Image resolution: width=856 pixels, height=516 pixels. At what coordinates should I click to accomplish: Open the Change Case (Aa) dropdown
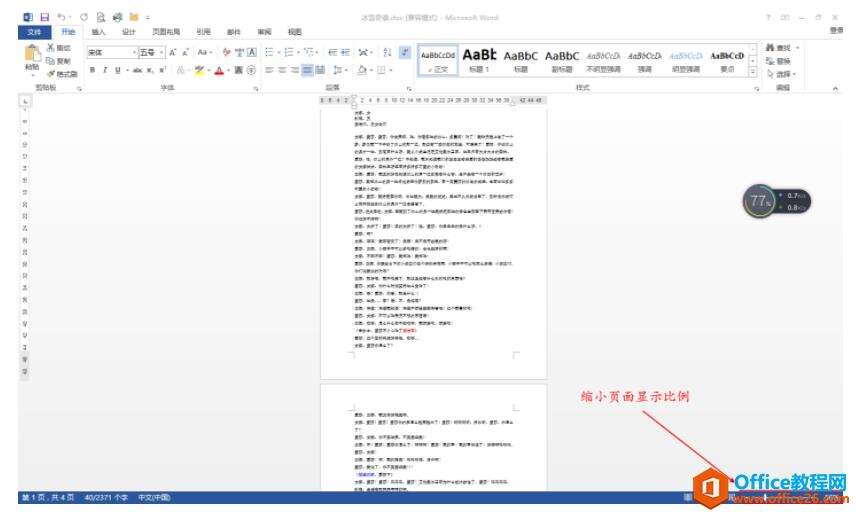[205, 52]
